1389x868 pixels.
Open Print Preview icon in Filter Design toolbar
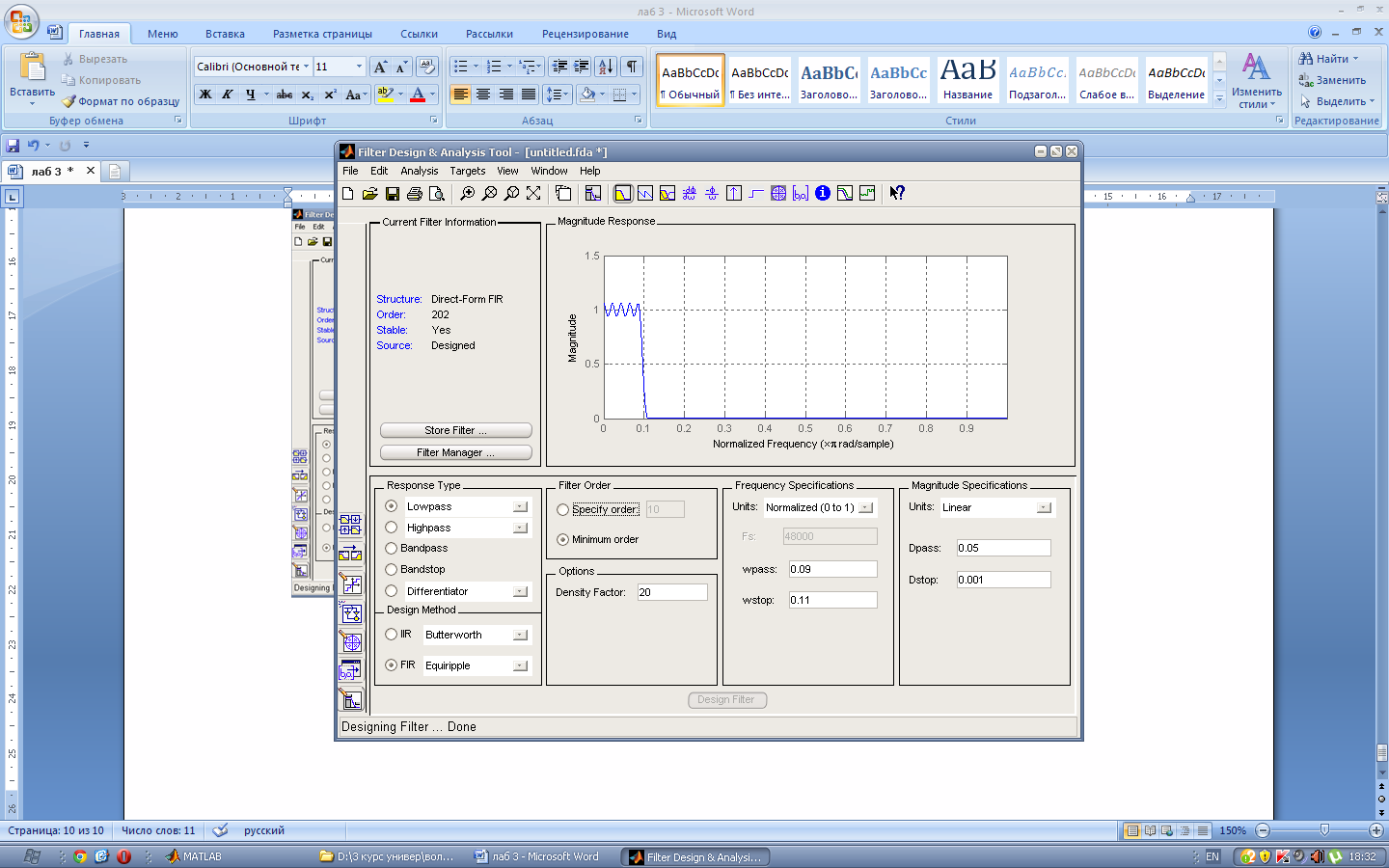(x=437, y=193)
